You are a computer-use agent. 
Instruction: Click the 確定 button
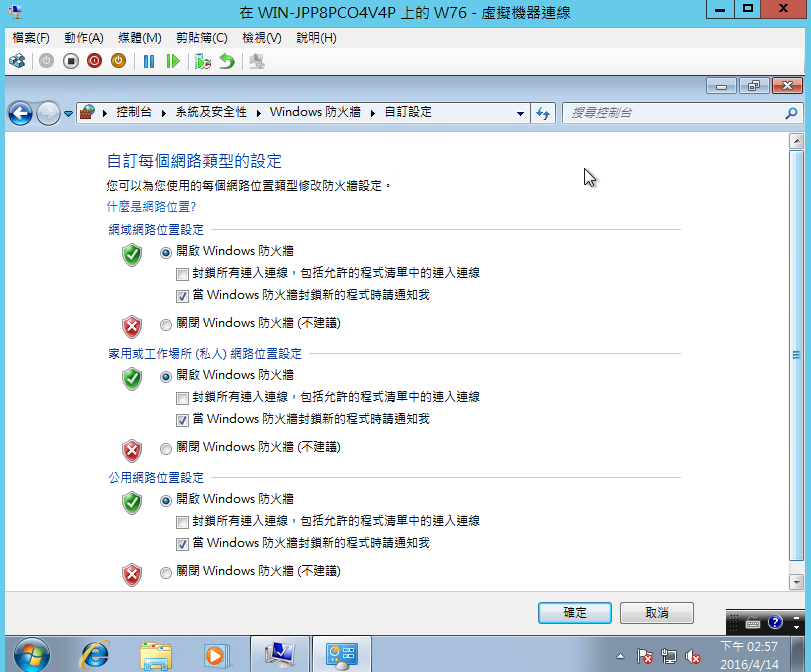(574, 612)
